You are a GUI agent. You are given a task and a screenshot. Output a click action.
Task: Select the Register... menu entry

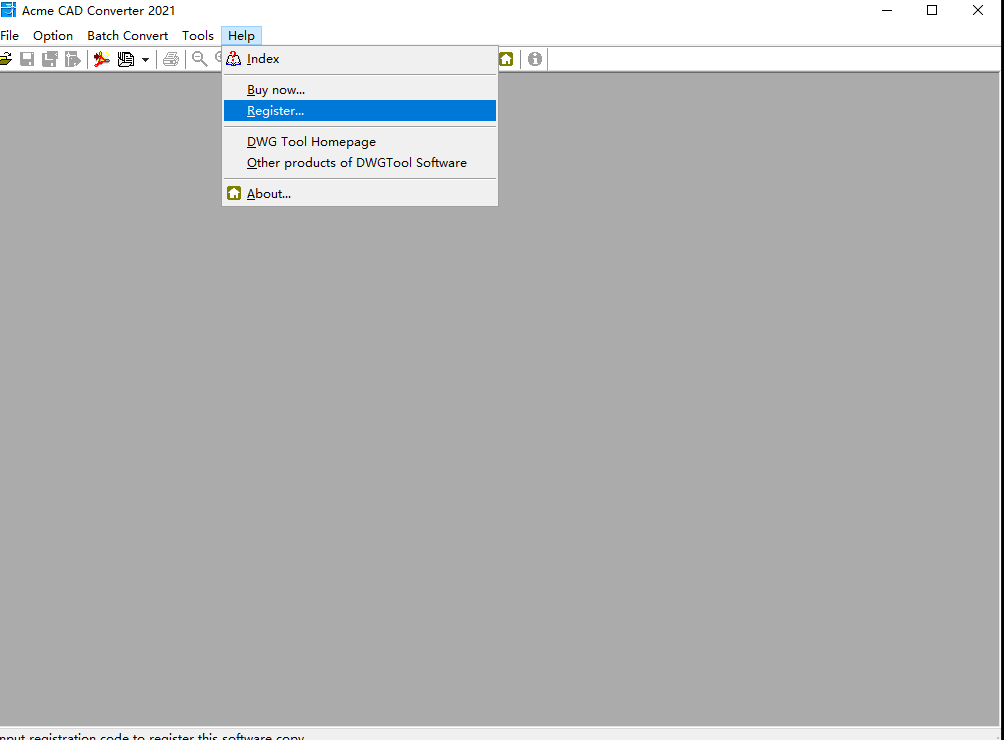[x=360, y=111]
